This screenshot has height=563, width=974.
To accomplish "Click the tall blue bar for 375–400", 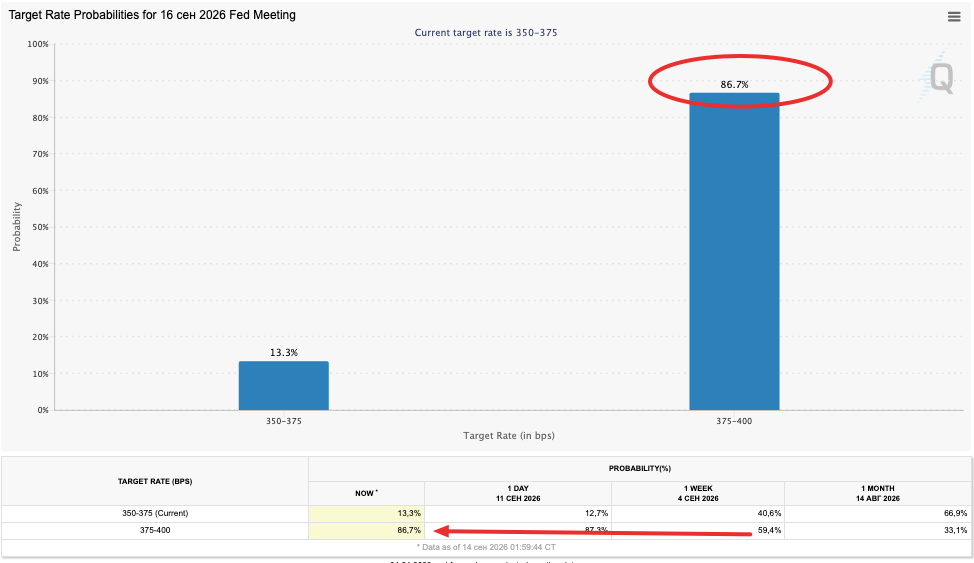I will pos(734,252).
